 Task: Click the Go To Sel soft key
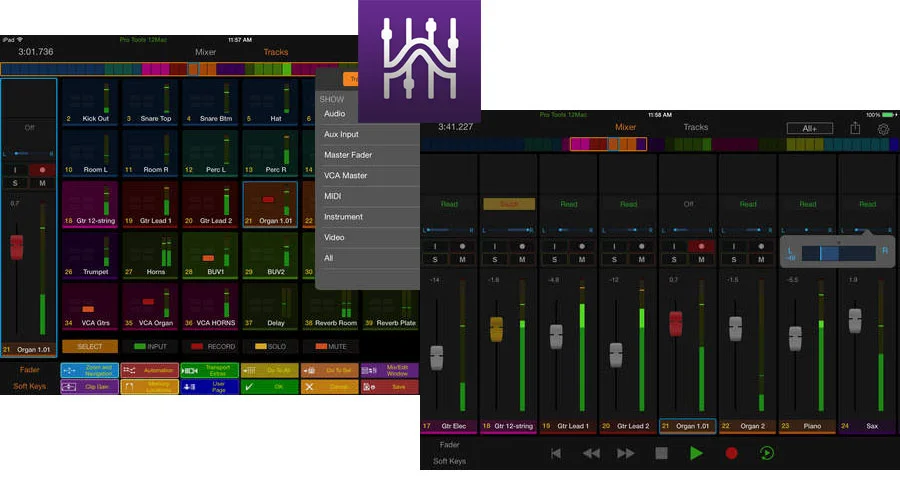coord(329,370)
